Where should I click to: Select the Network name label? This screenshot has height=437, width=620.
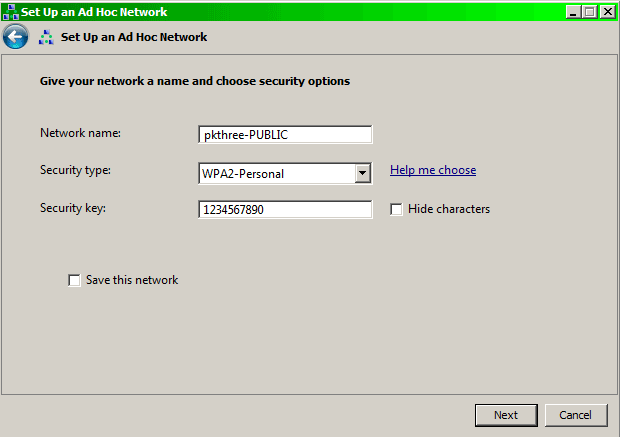coord(80,133)
